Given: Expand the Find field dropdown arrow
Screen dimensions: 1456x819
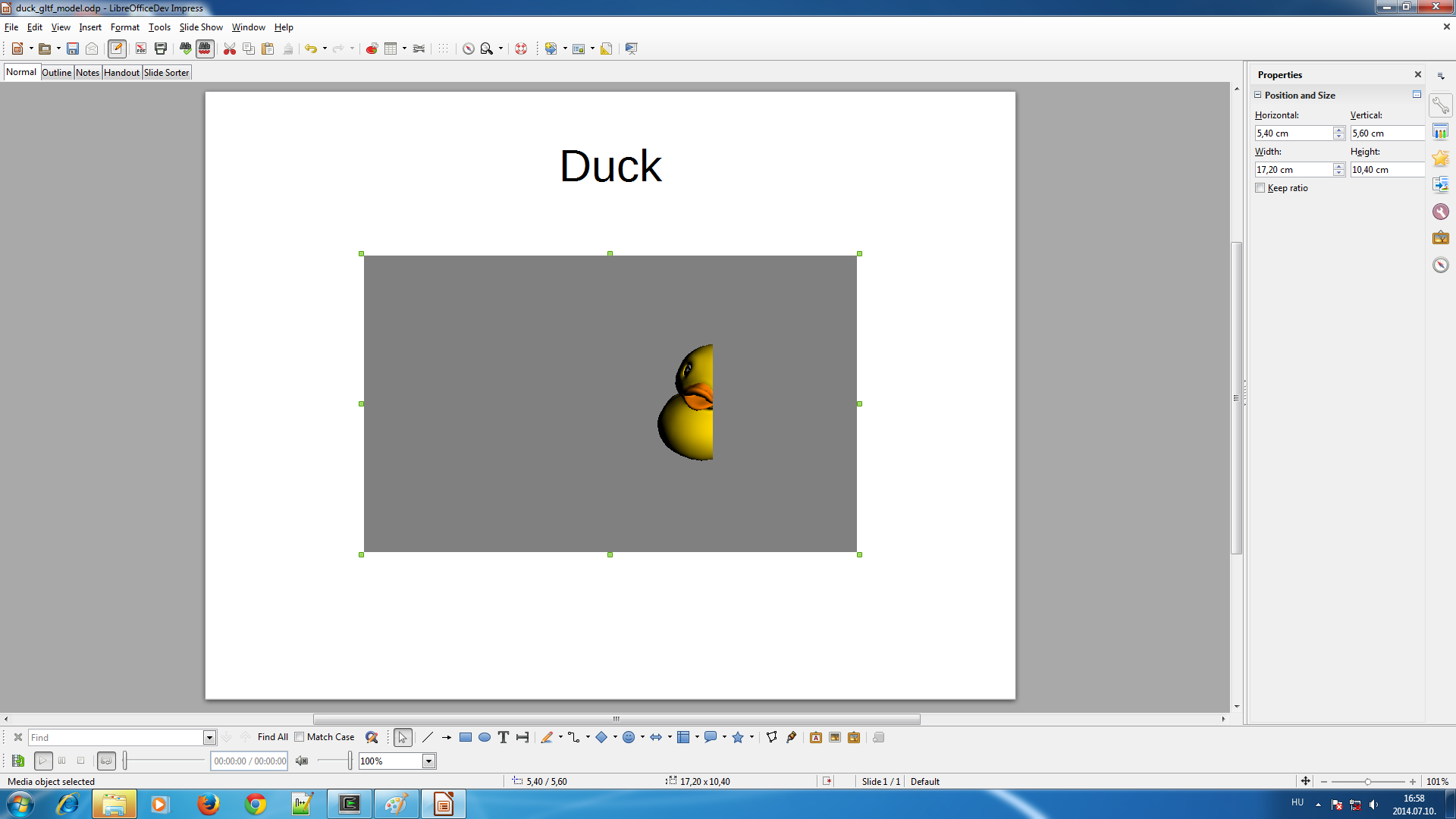Looking at the screenshot, I should [209, 737].
